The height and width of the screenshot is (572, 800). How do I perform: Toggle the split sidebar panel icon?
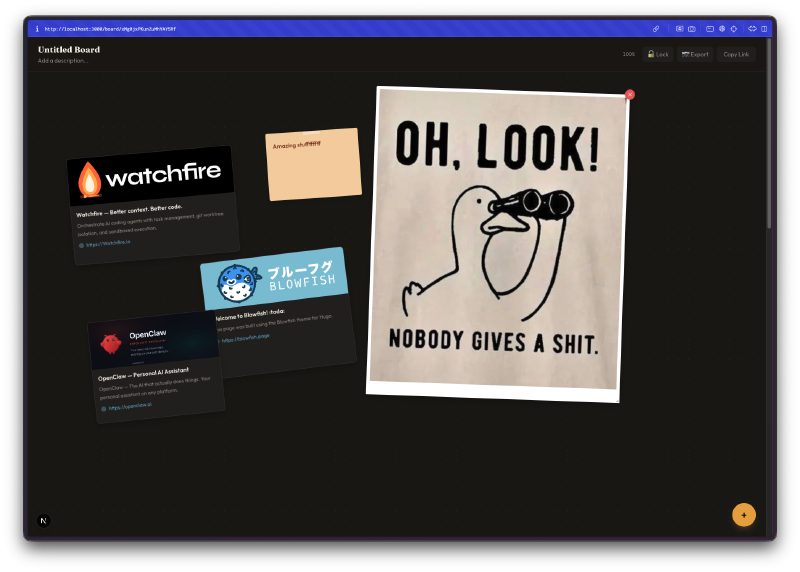pos(764,29)
